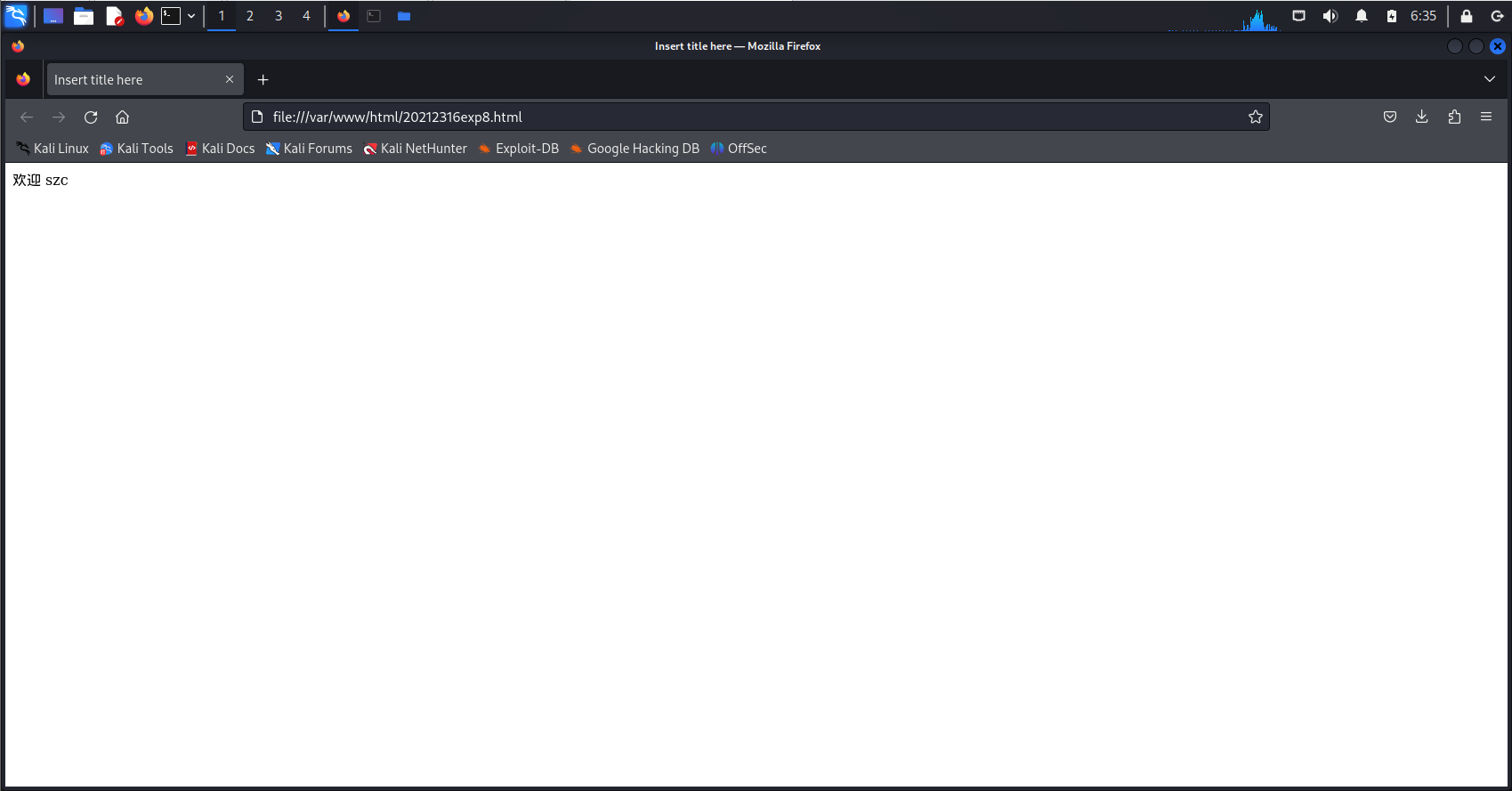Go to the Firefox home page
This screenshot has width=1512, height=791.
click(123, 117)
